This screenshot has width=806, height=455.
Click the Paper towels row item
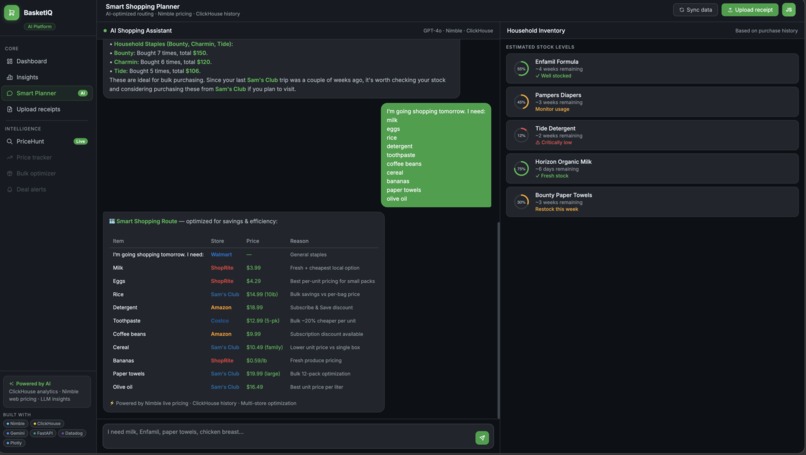[x=129, y=374]
